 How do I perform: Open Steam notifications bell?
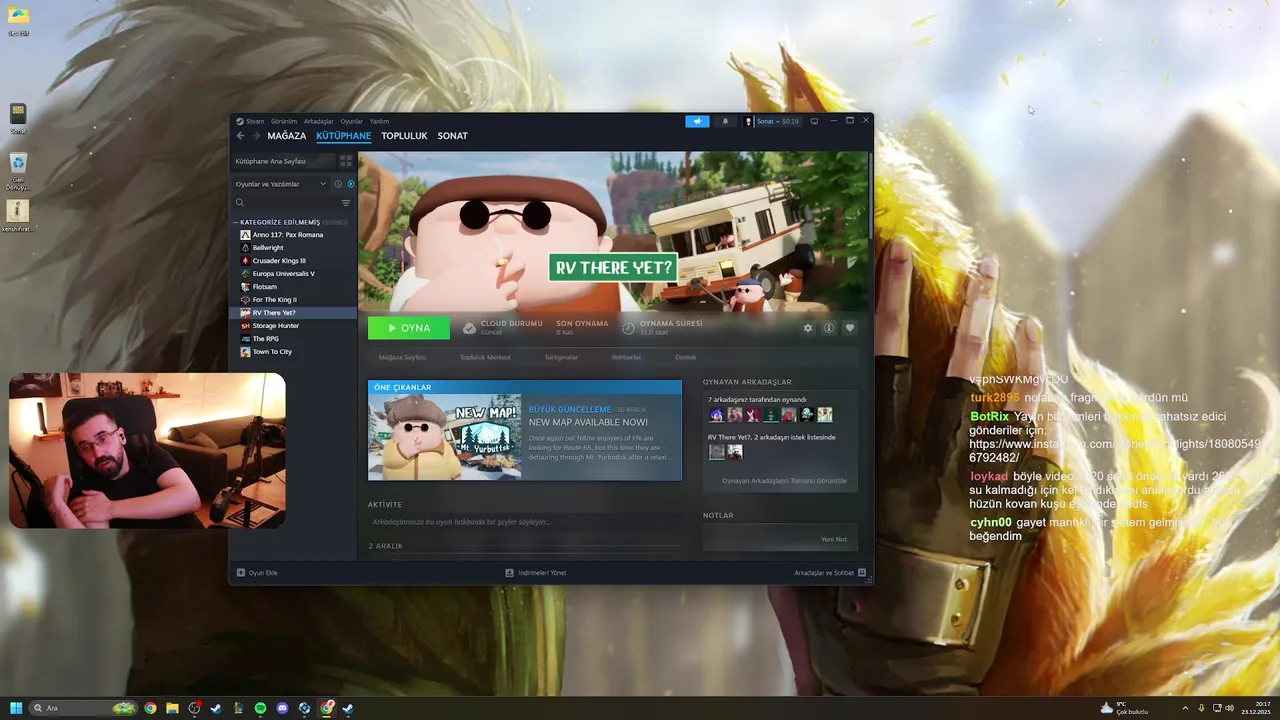[x=725, y=121]
